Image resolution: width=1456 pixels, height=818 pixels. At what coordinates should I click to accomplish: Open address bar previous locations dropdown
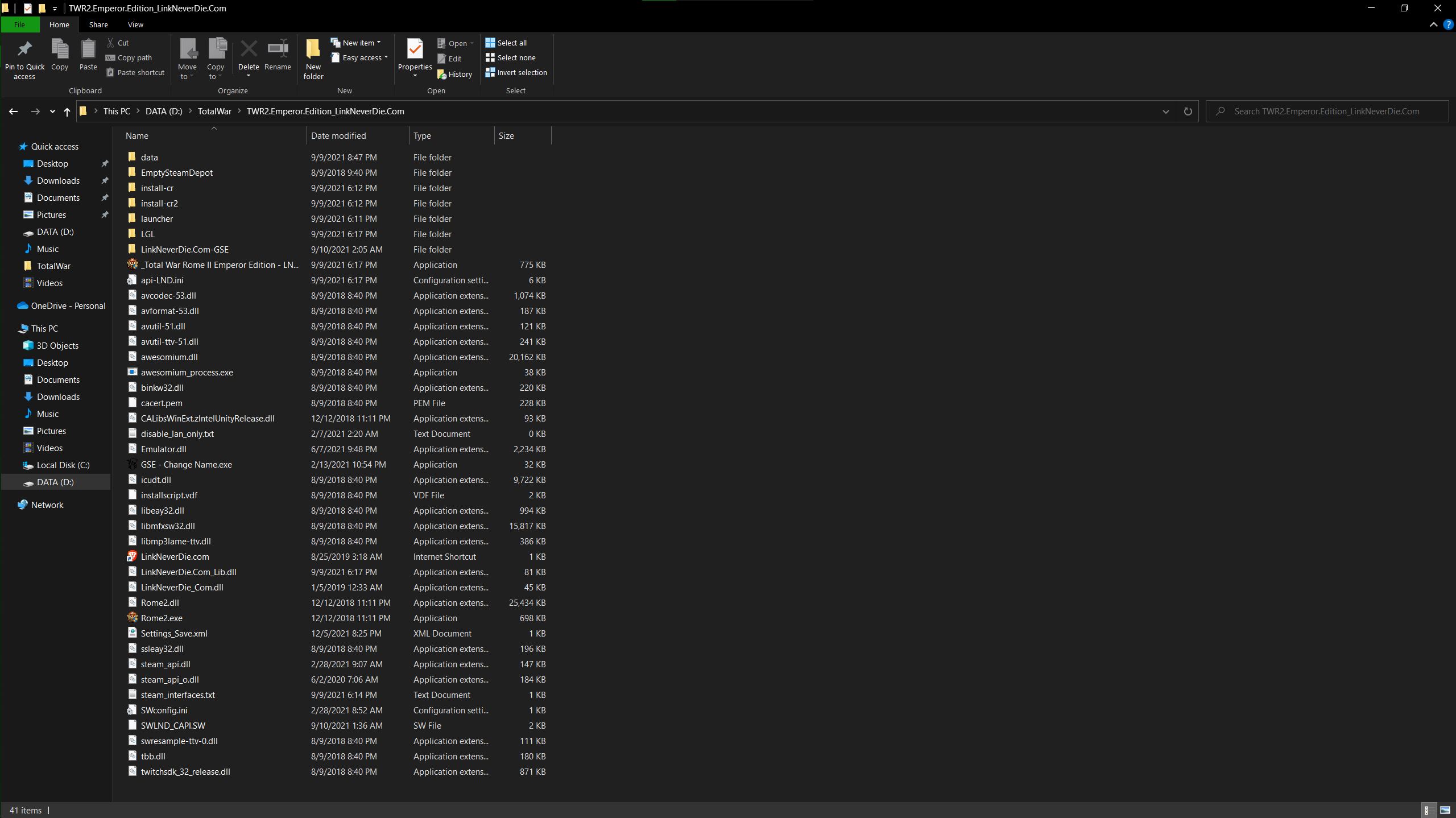1165,111
